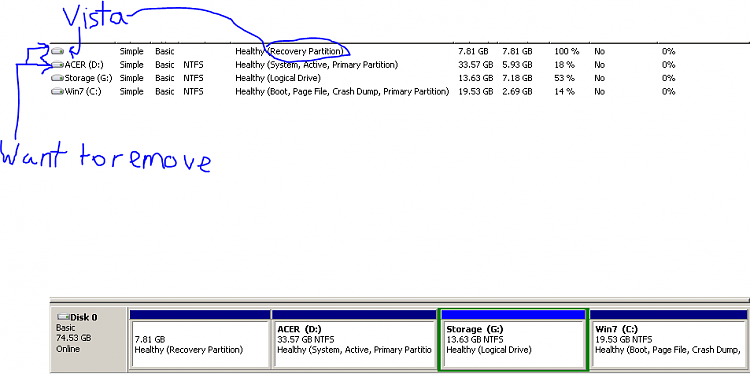Select the Win7 (C:) partition block in Disk 0
This screenshot has height=374, width=750.
click(x=669, y=339)
